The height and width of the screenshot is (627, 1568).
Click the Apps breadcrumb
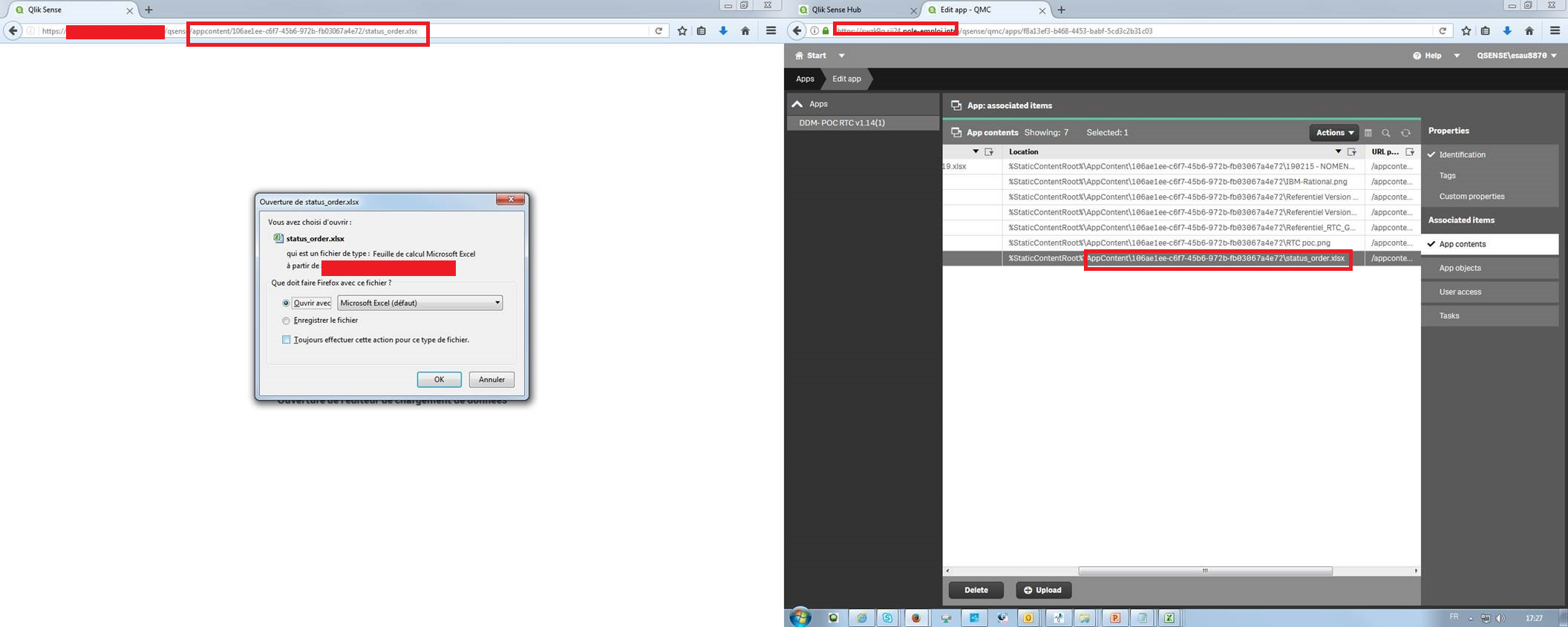coord(805,79)
